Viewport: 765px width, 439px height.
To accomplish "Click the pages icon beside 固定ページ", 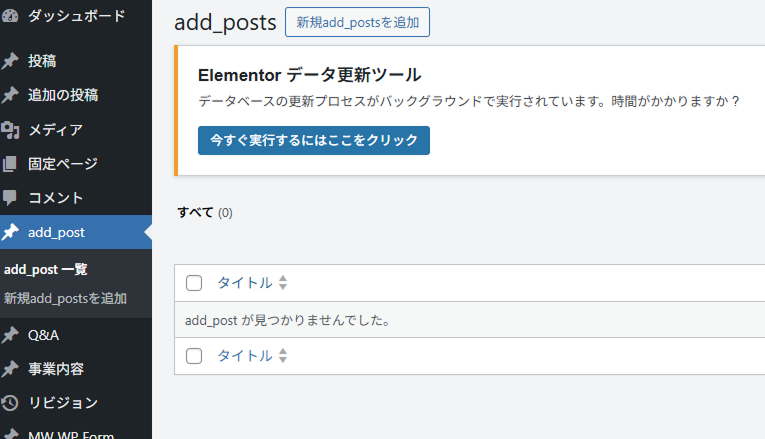I will 10,163.
